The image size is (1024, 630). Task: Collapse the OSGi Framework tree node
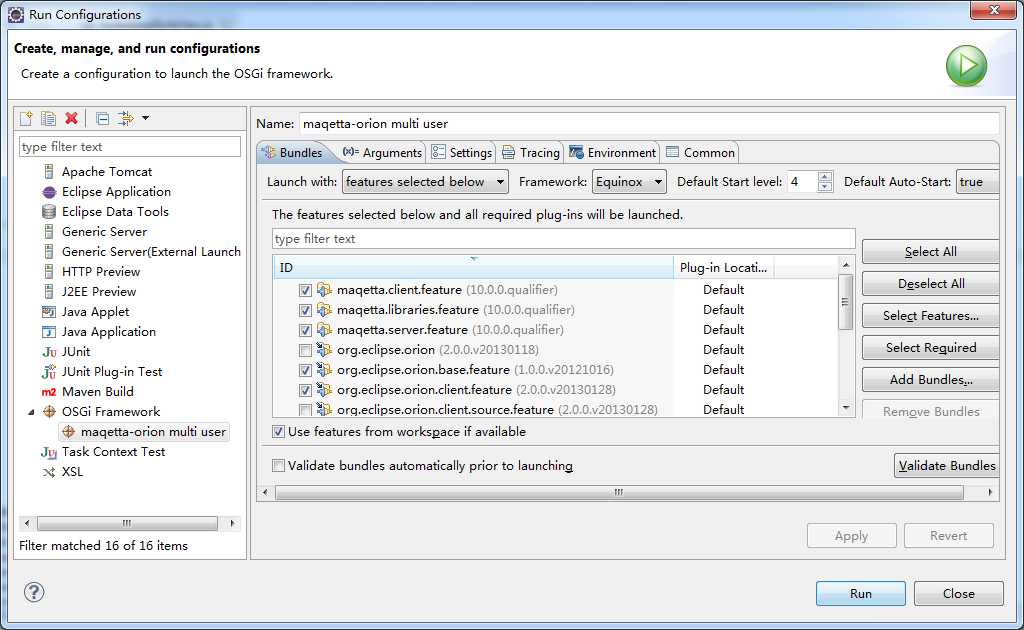pyautogui.click(x=31, y=412)
